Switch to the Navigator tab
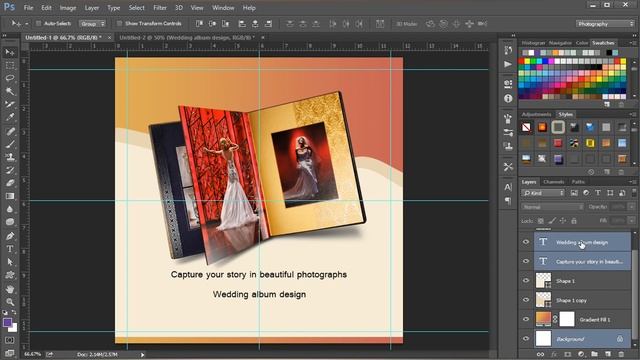This screenshot has width=640, height=360. [x=560, y=43]
